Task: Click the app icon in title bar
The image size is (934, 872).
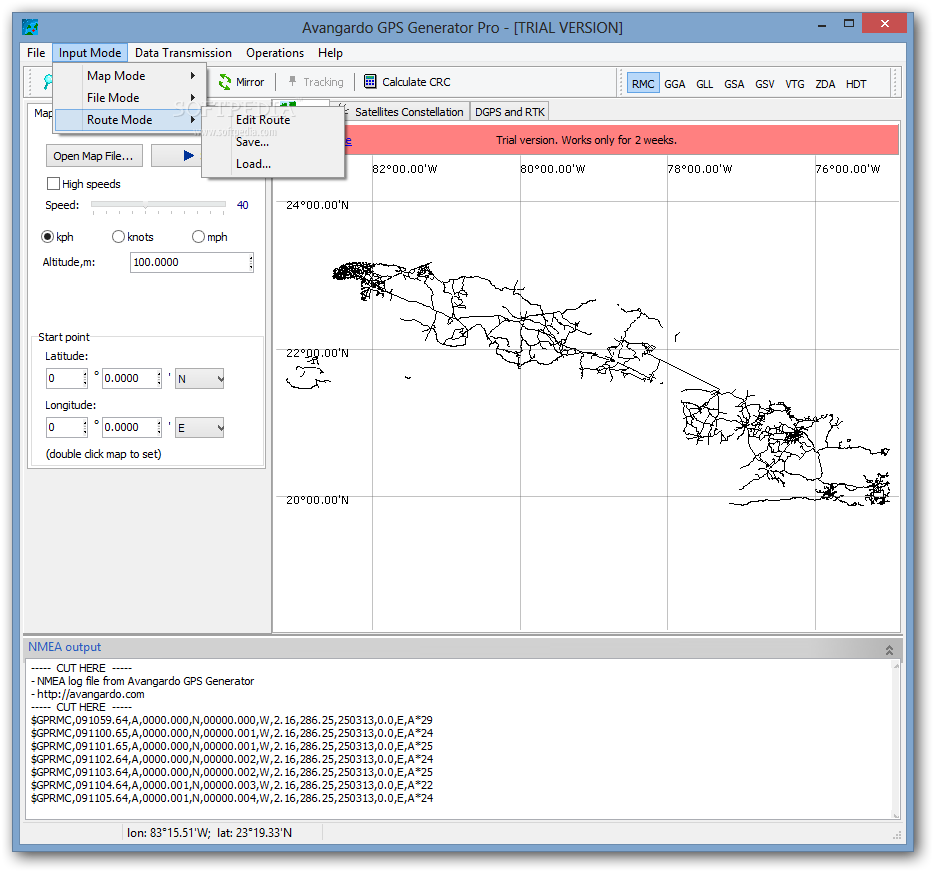Action: tap(30, 27)
